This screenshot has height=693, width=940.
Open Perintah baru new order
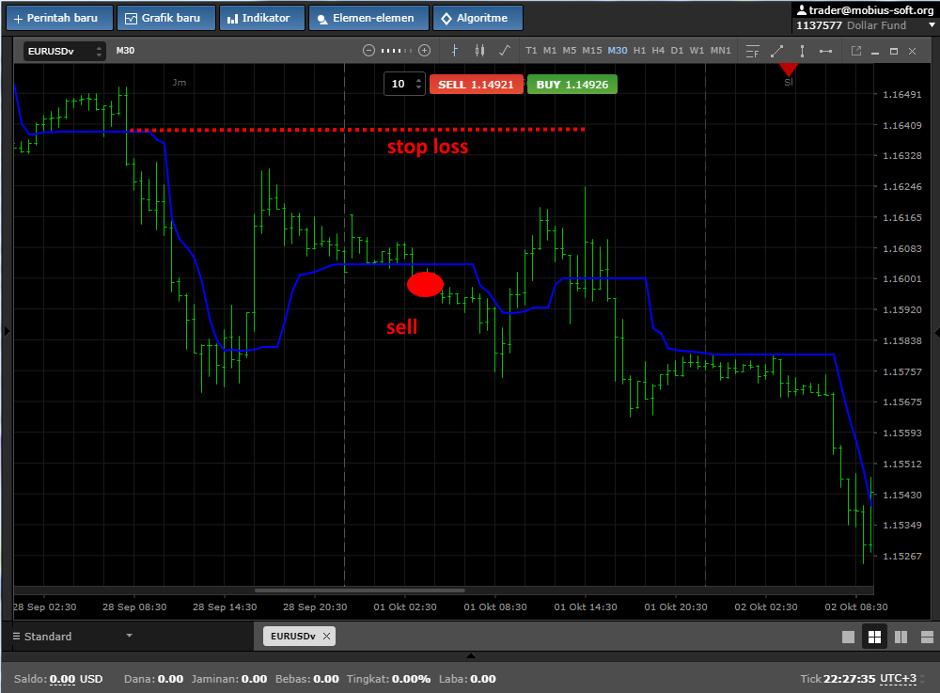click(x=59, y=18)
